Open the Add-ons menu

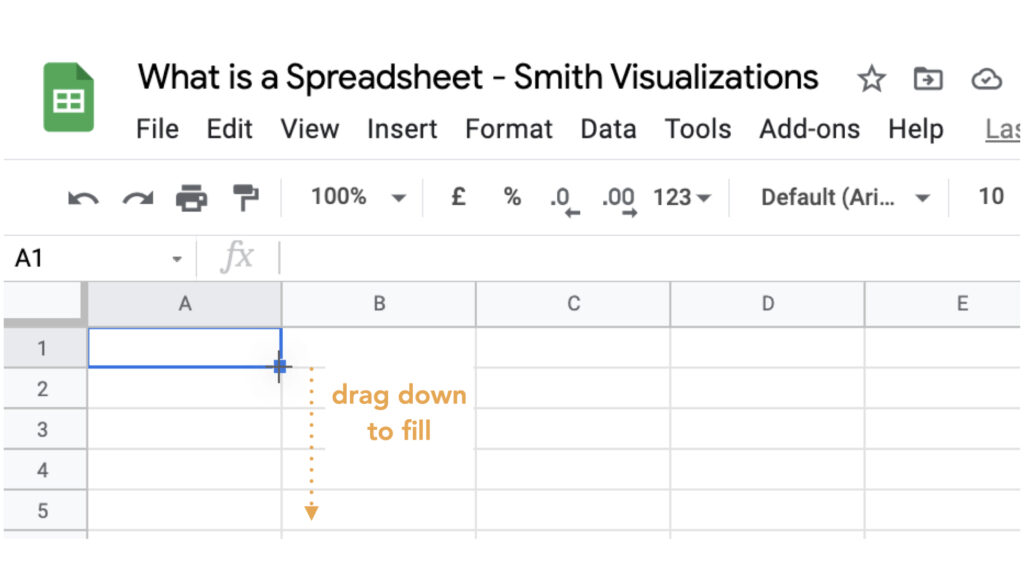pyautogui.click(x=809, y=129)
